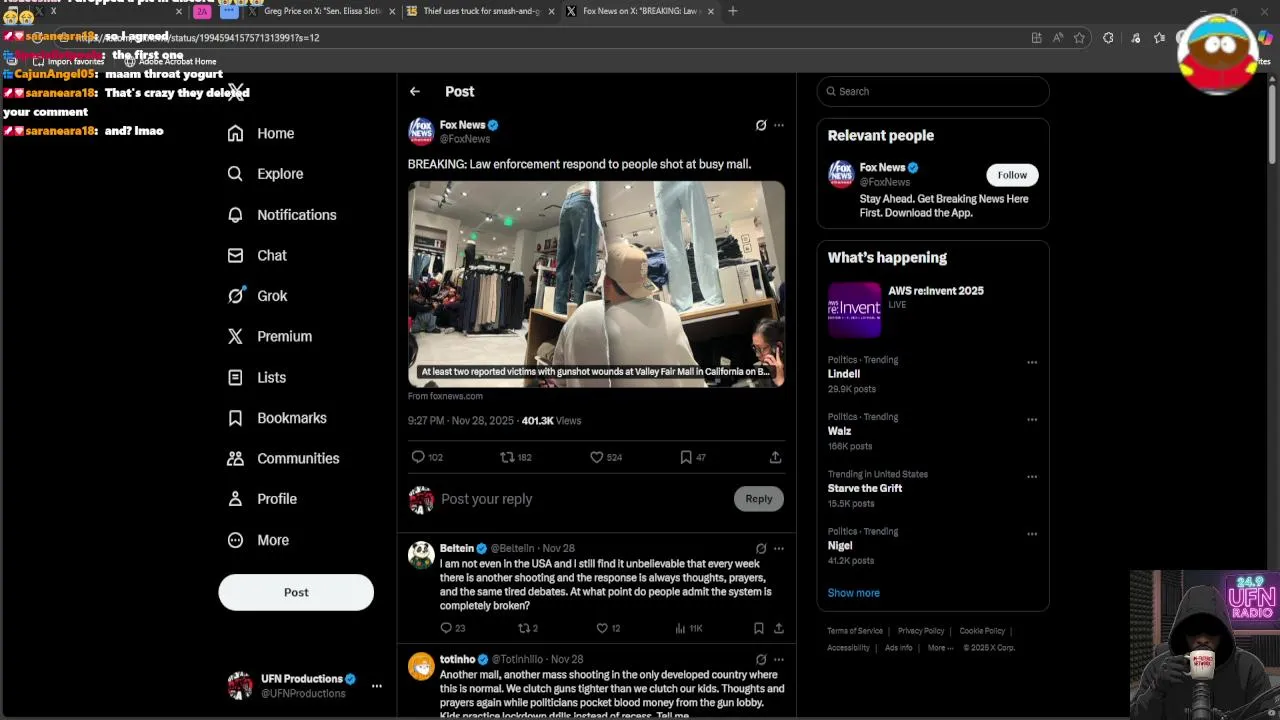This screenshot has height=720, width=1280.
Task: Open Ads info footer link
Action: coord(898,648)
